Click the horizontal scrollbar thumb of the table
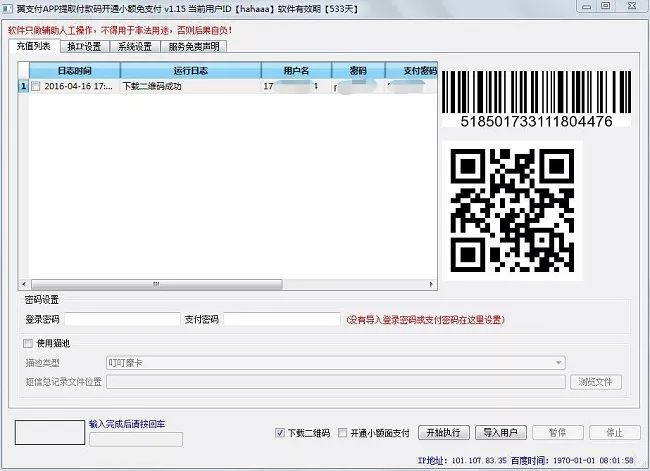Screen dimensions: 650x471 [x=157, y=284]
